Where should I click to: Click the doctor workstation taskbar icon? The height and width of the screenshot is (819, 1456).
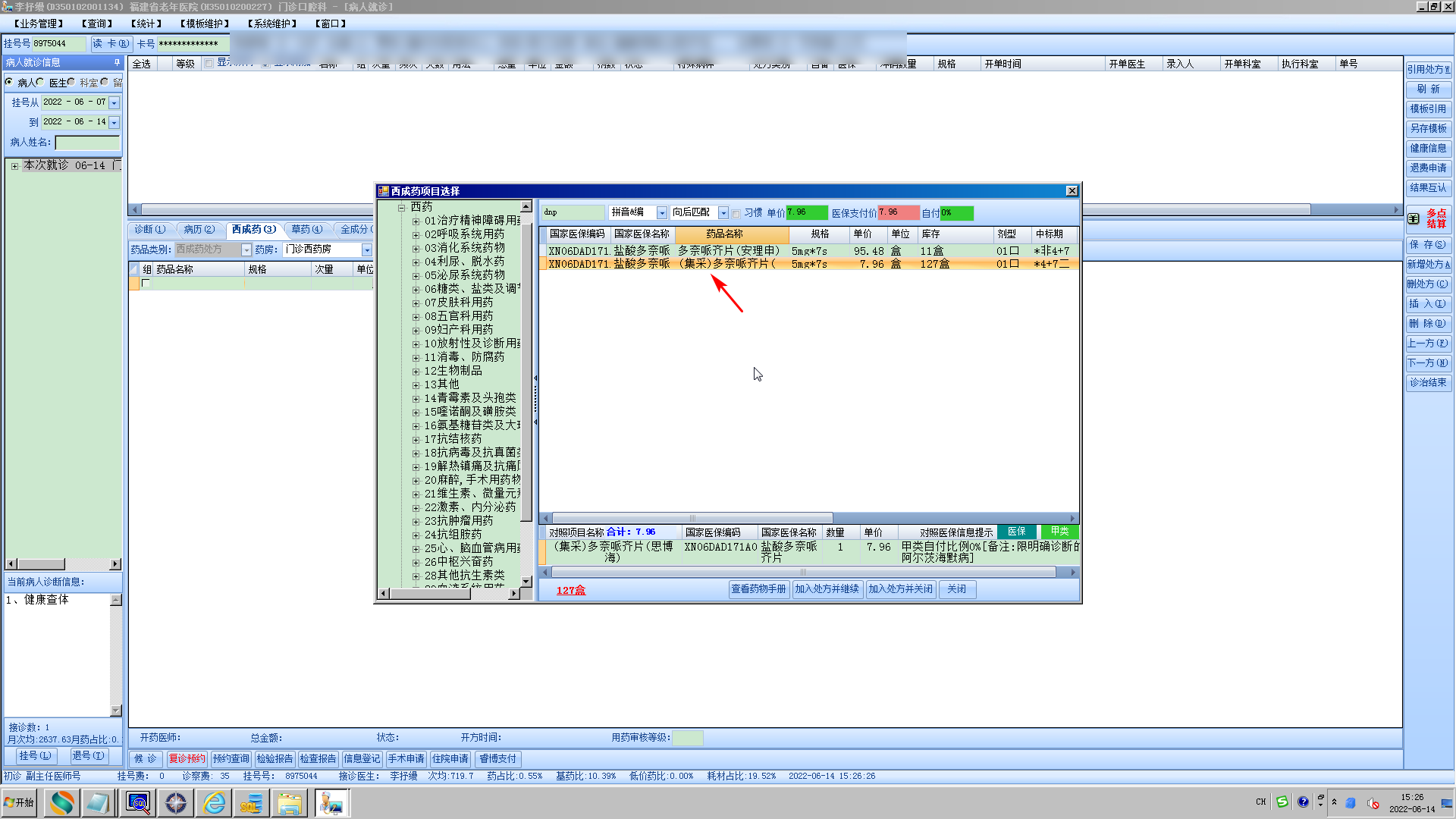(331, 803)
